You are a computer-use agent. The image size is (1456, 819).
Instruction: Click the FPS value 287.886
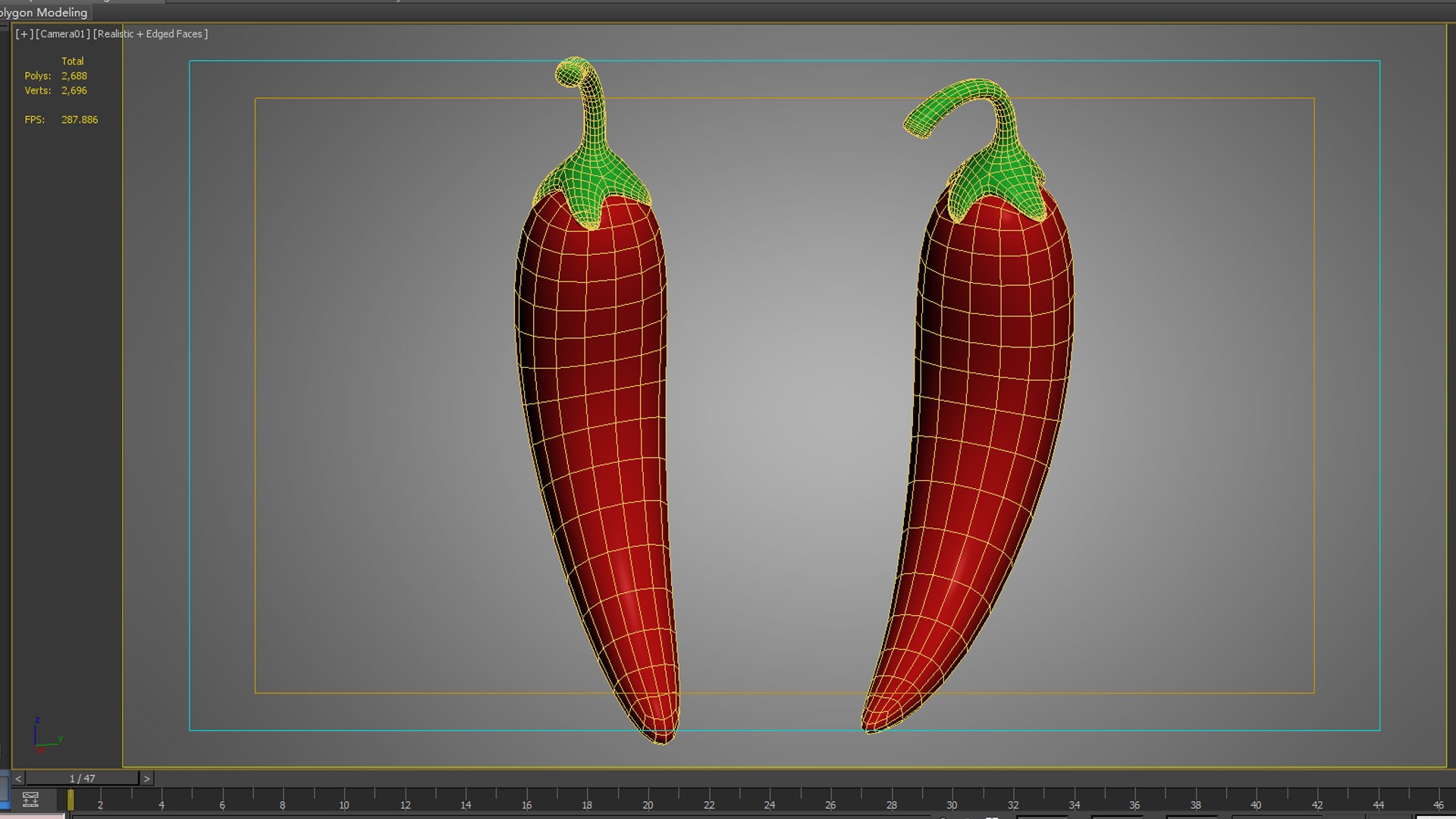(x=80, y=120)
